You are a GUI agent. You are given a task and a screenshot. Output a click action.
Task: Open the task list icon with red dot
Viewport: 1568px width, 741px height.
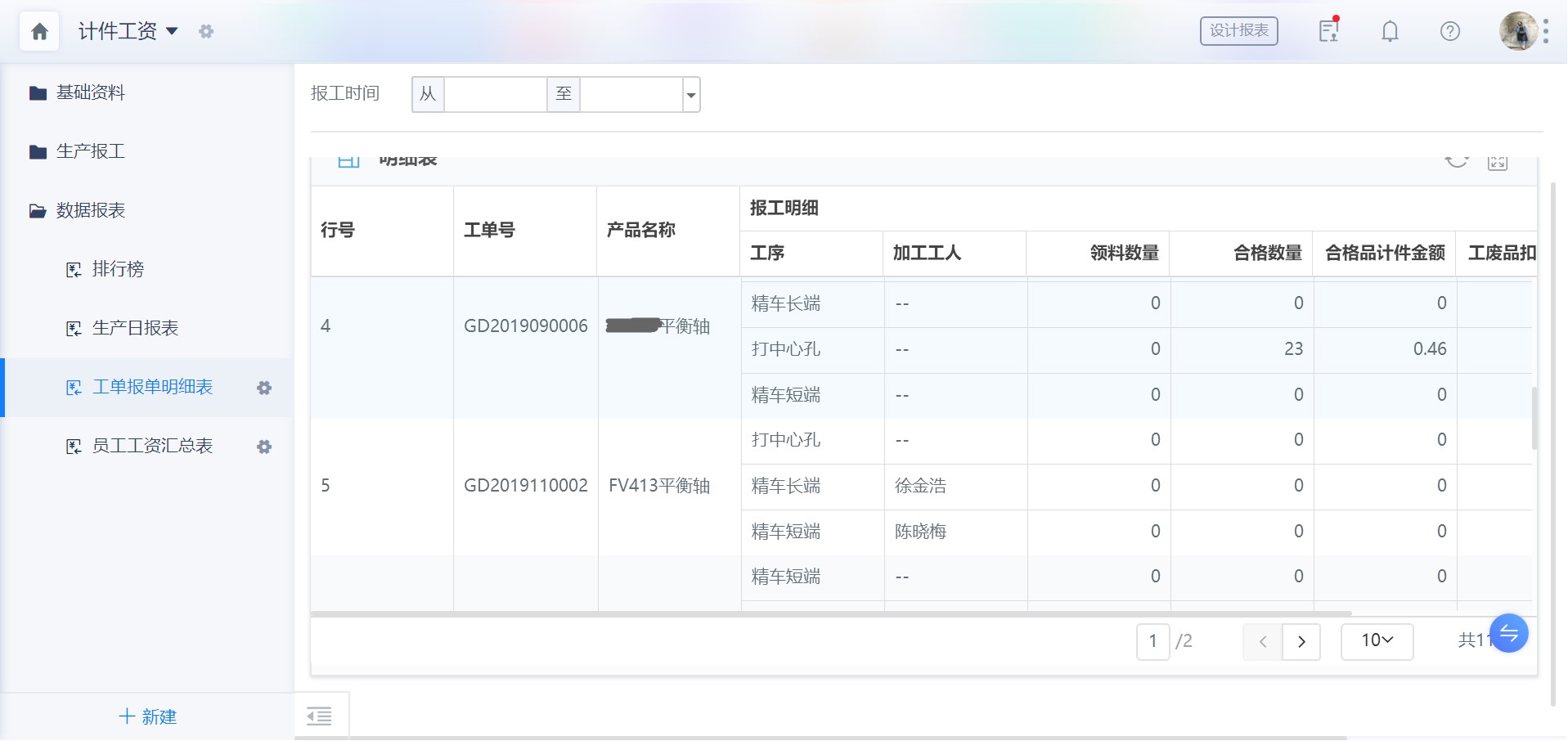click(x=1329, y=30)
